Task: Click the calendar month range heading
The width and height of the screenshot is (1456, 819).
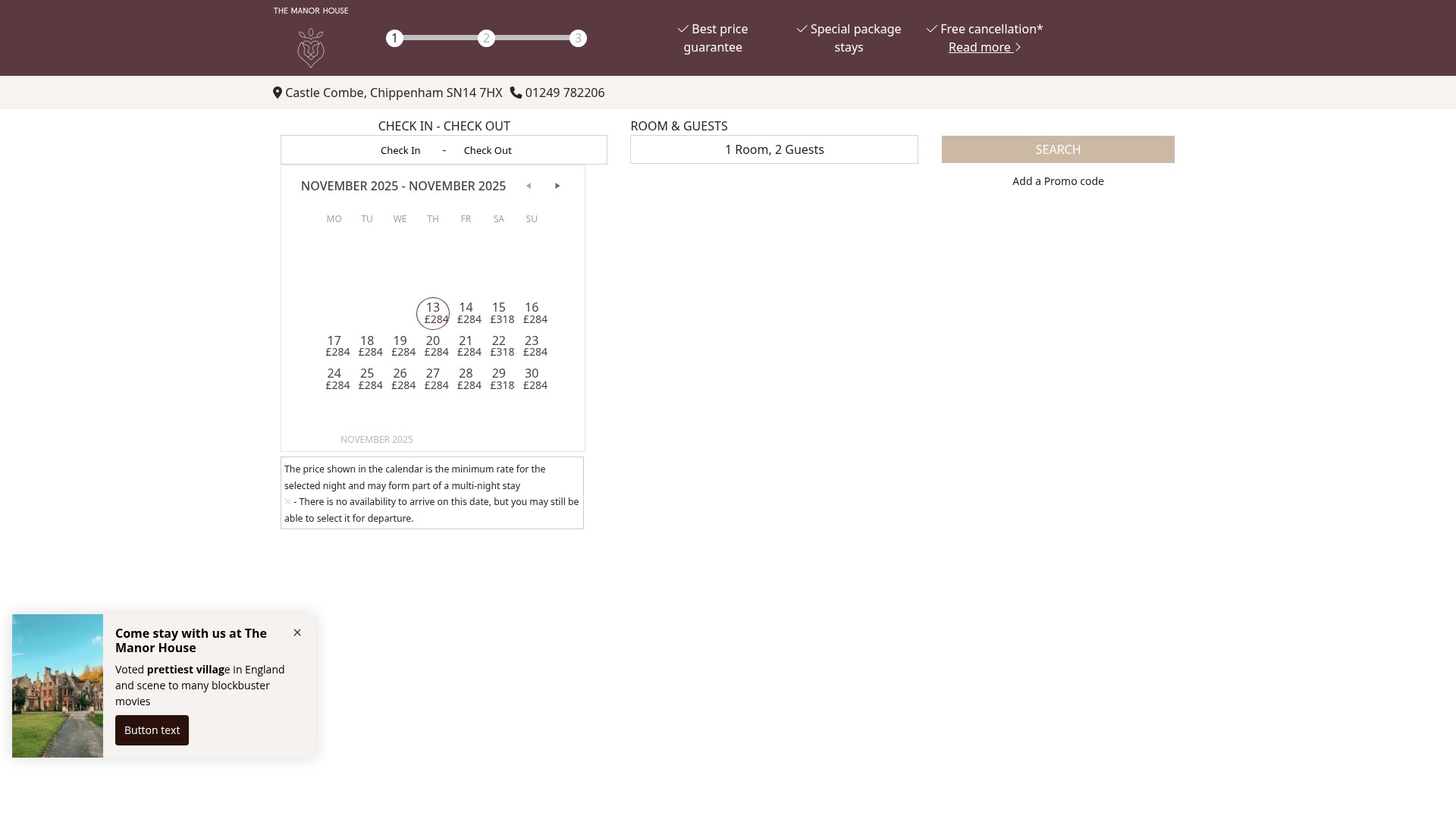Action: pyautogui.click(x=403, y=186)
